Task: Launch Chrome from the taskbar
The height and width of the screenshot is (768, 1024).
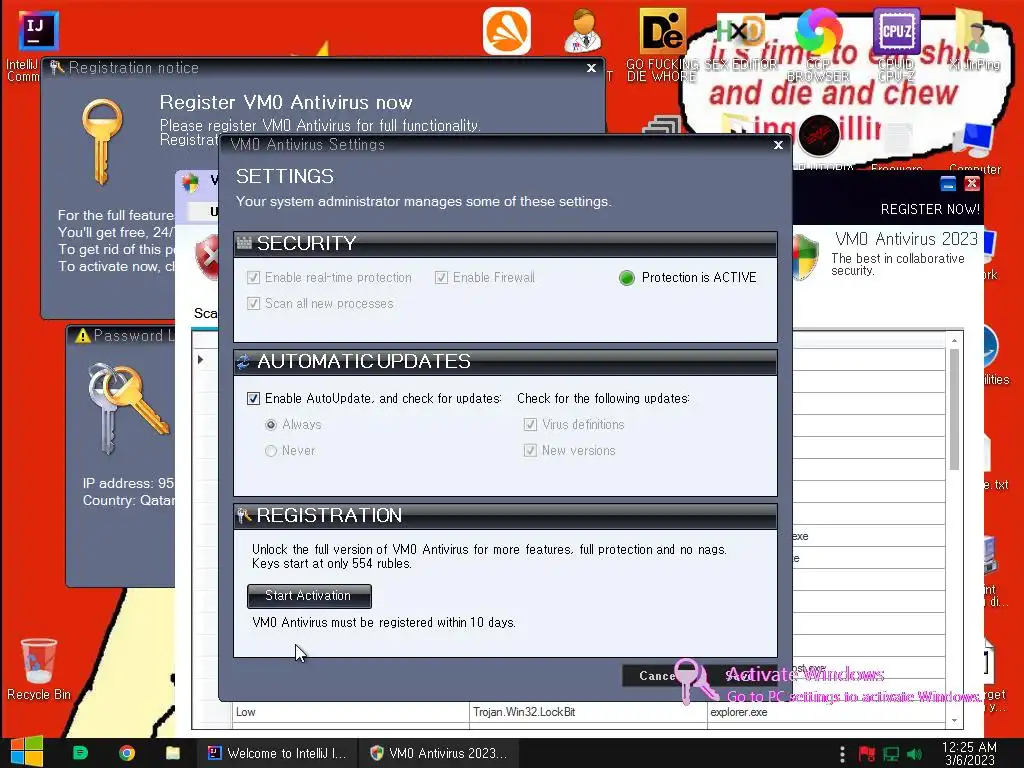Action: (x=127, y=753)
